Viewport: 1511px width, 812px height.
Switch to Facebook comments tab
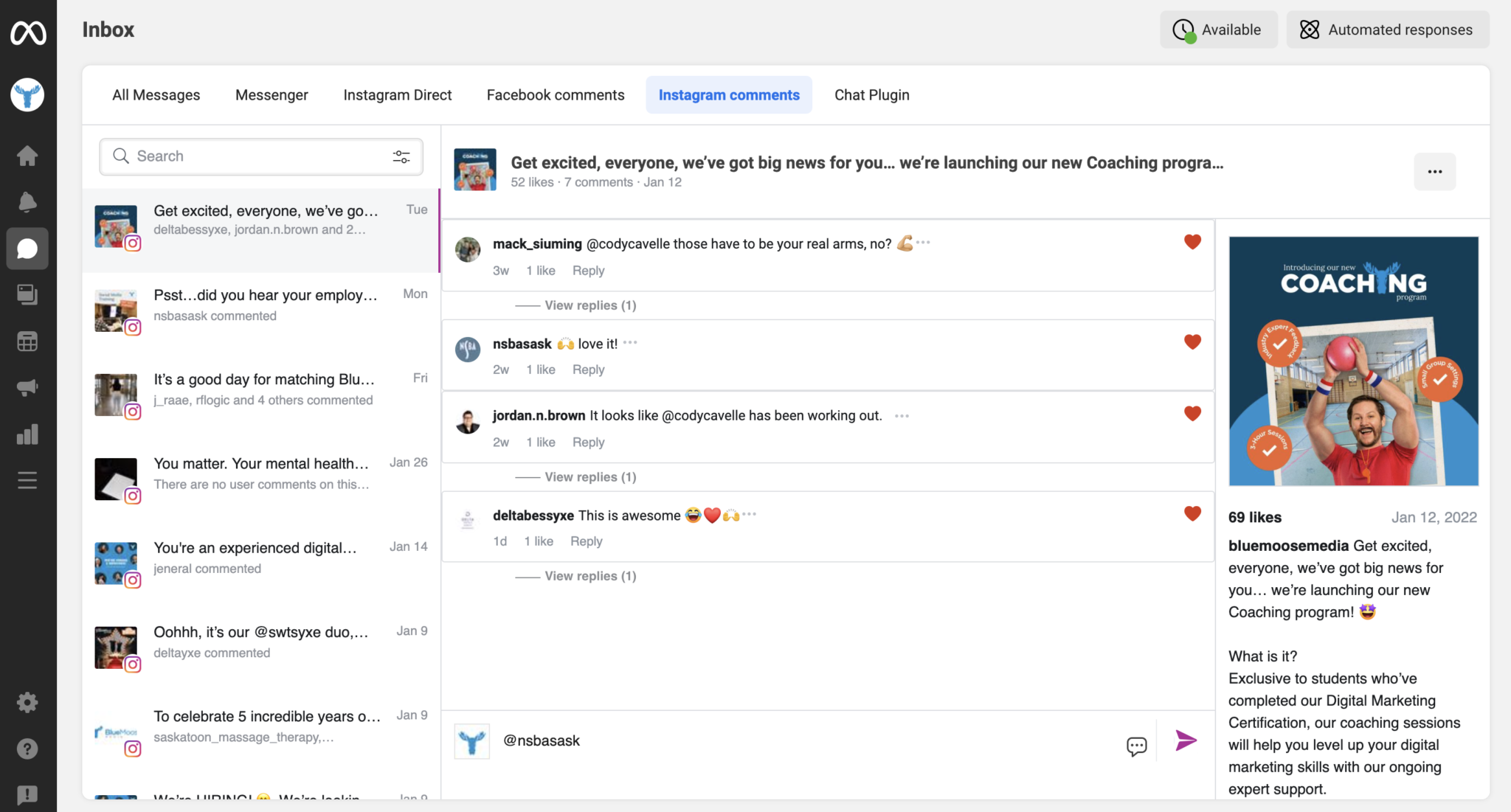tap(556, 95)
